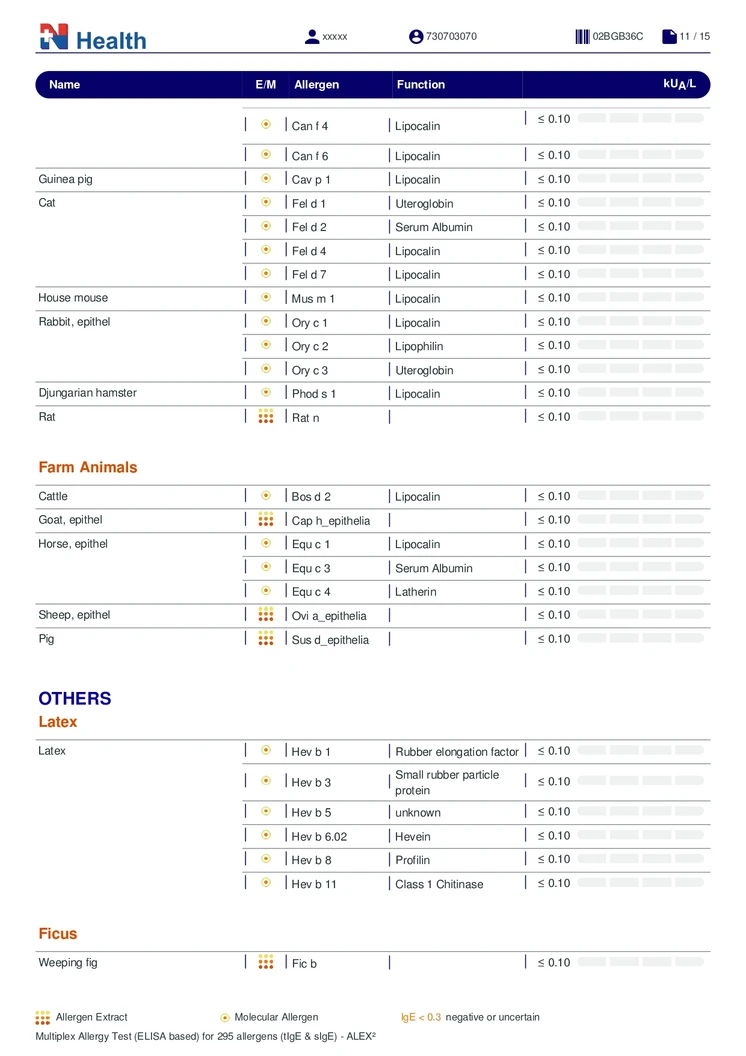Click the OTHERS section heading
The image size is (746, 1056).
pyautogui.click(x=75, y=698)
